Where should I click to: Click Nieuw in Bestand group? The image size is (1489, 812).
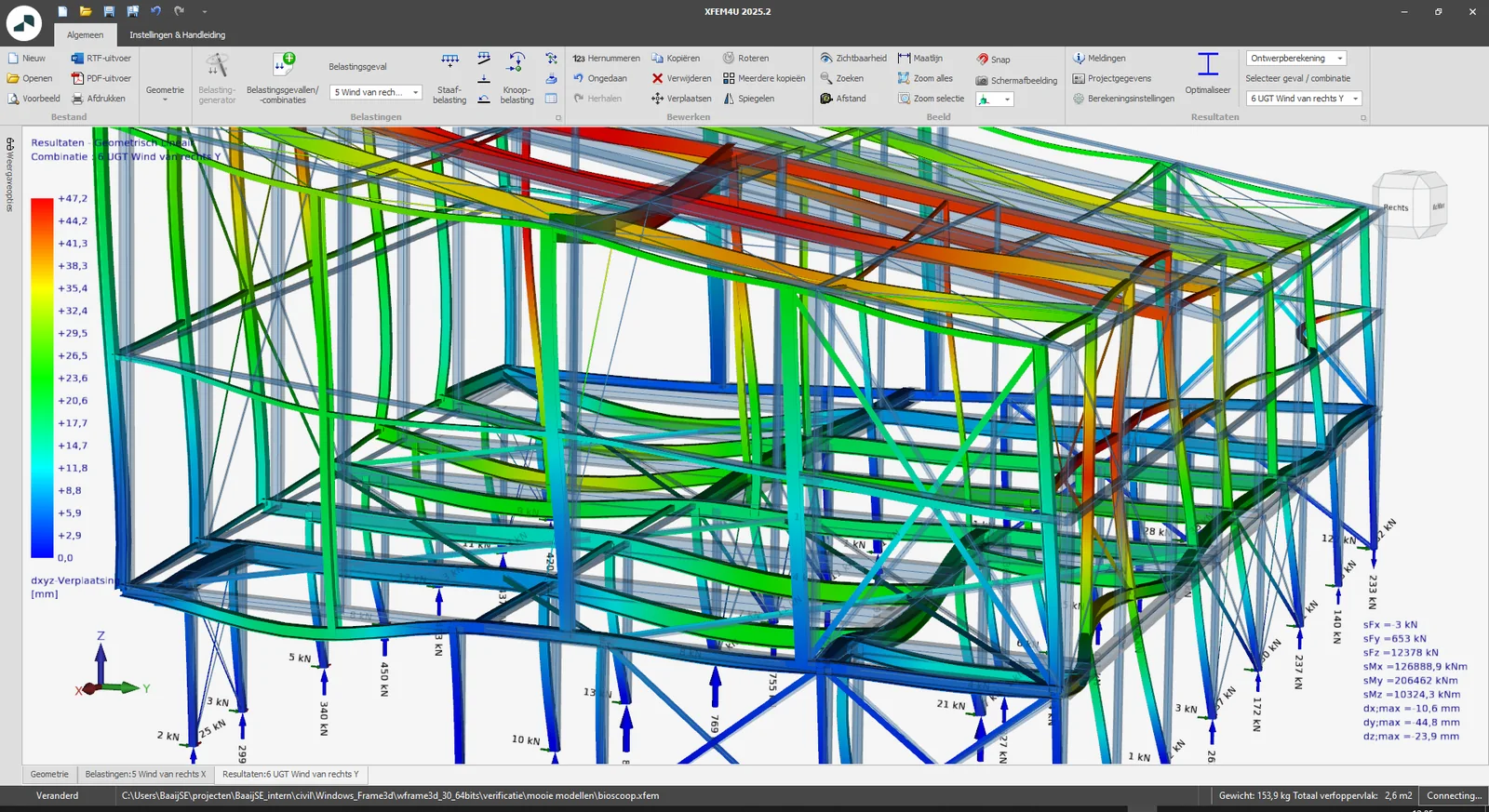(x=27, y=58)
